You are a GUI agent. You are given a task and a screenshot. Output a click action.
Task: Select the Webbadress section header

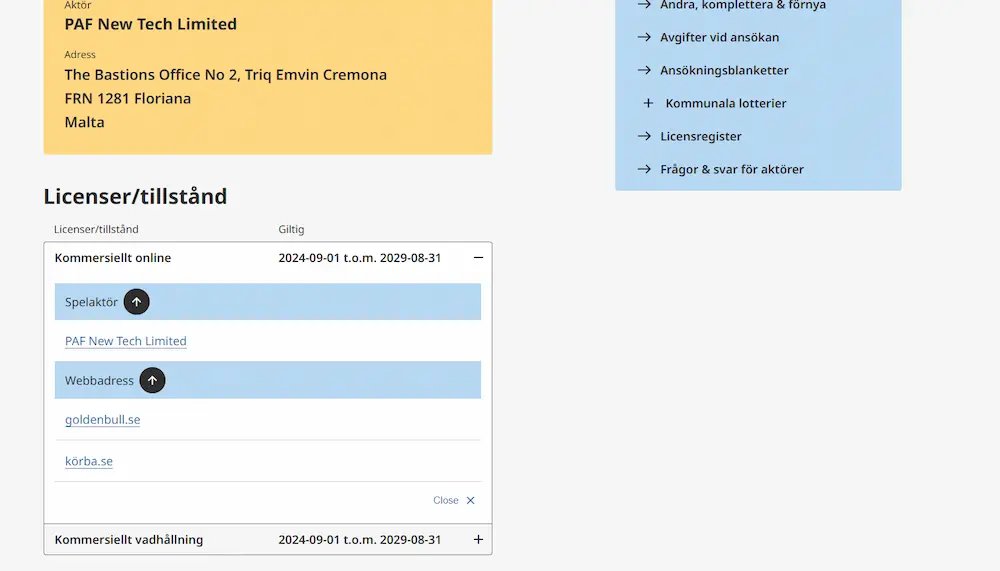click(268, 380)
